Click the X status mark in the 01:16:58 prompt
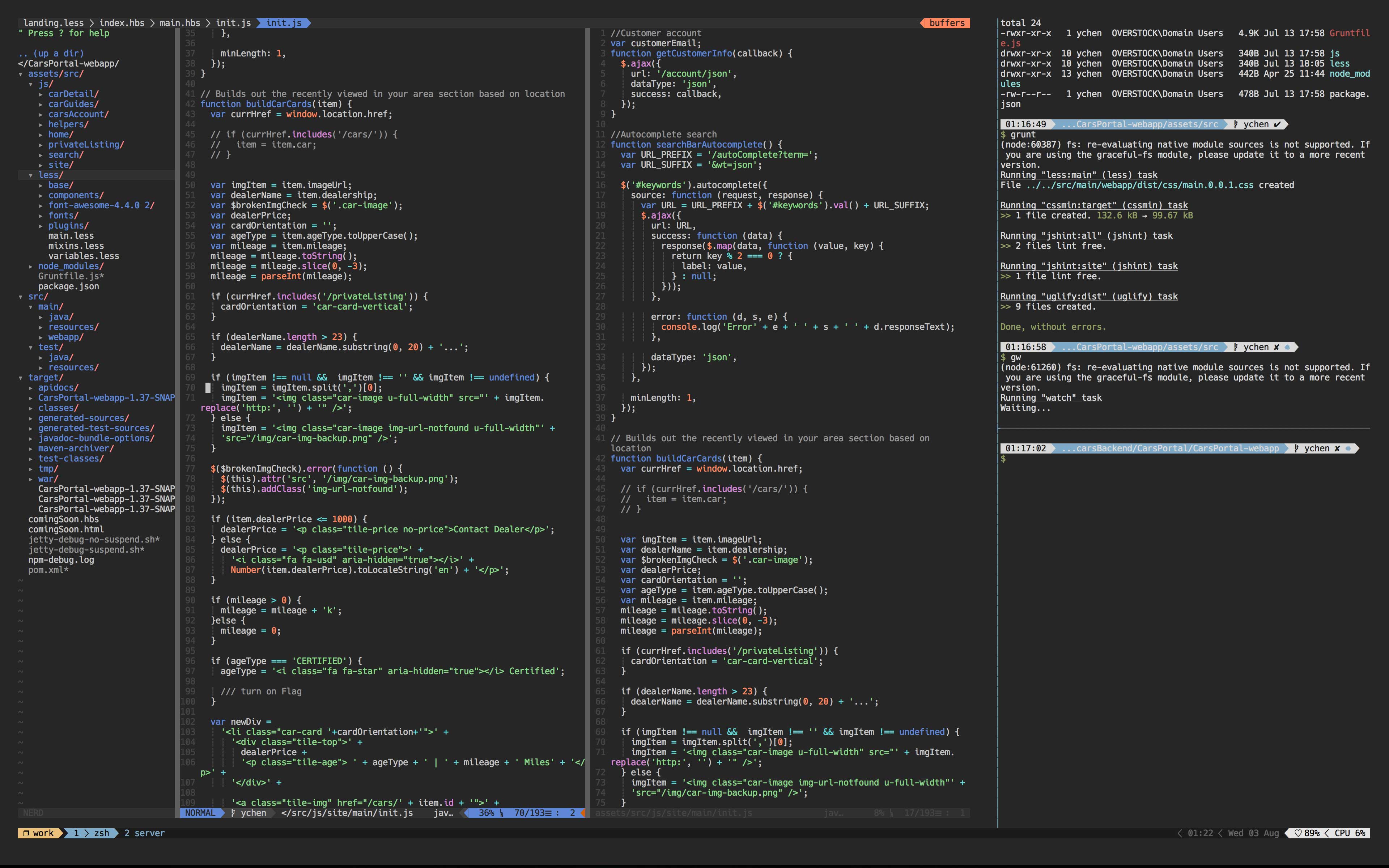The width and height of the screenshot is (1389, 868). point(1277,347)
